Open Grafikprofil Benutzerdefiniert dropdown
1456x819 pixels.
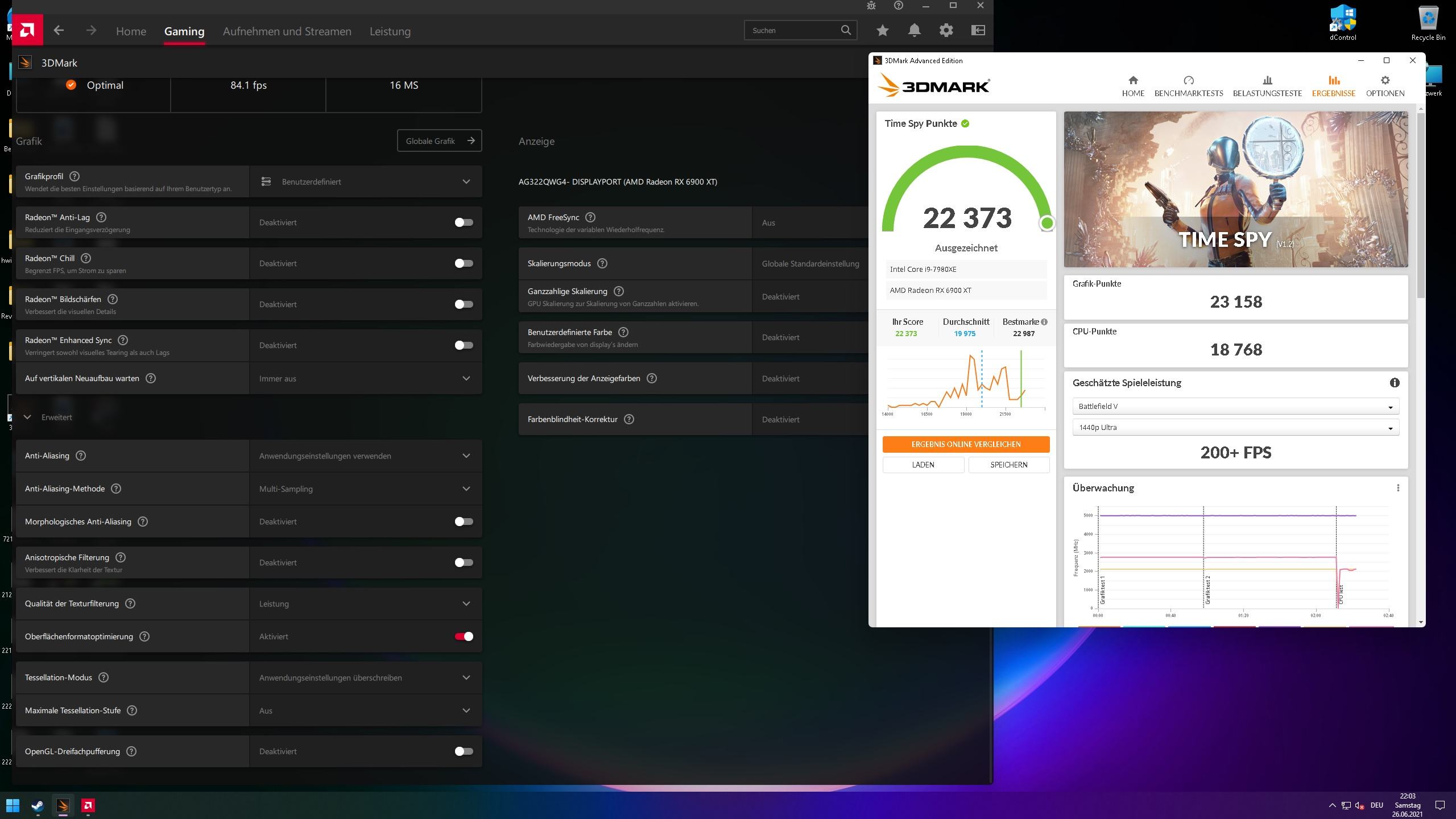366,181
